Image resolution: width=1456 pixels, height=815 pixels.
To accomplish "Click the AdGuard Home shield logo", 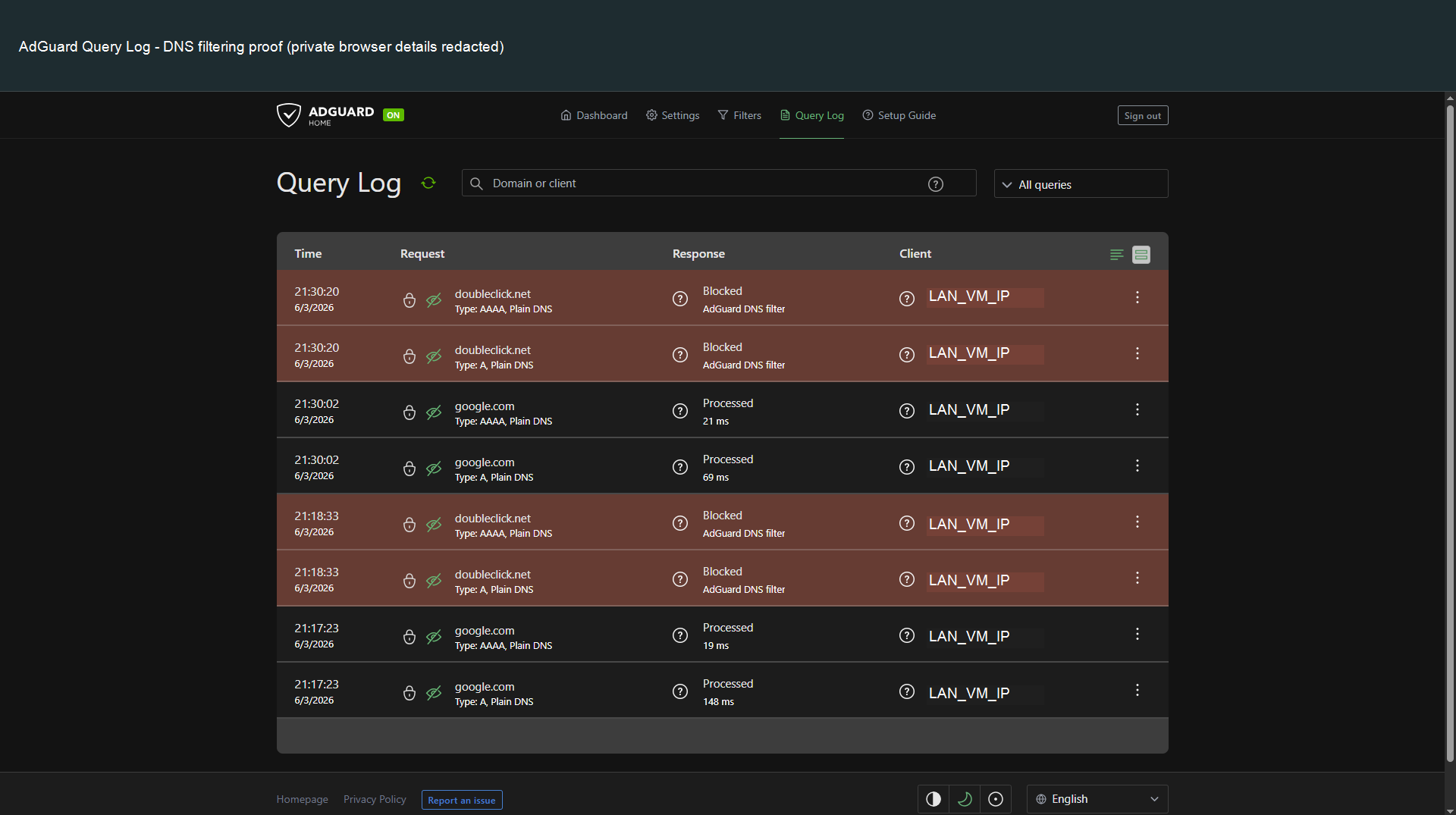I will point(288,115).
